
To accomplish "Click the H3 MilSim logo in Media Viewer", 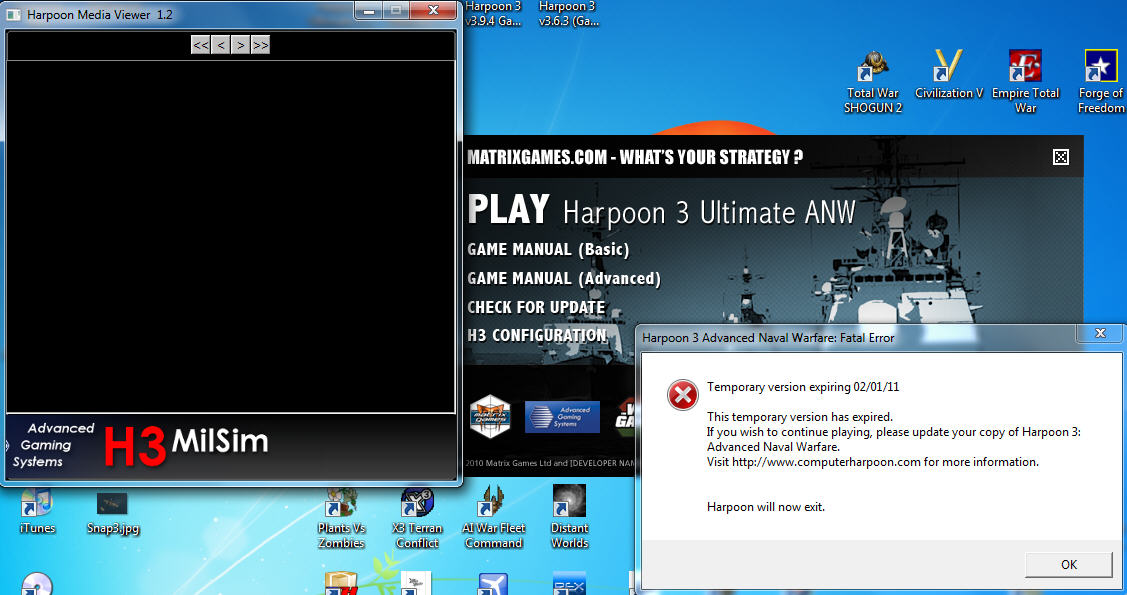I will (x=186, y=446).
